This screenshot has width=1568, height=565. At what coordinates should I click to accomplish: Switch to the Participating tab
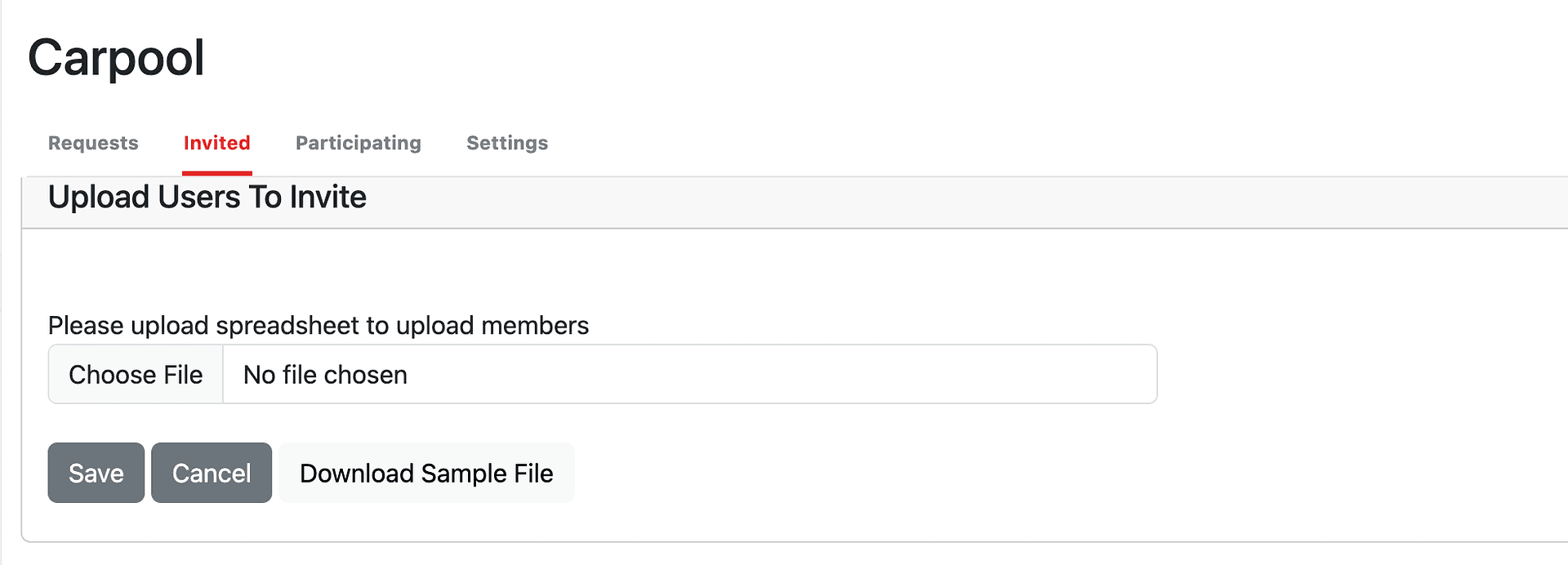[359, 143]
